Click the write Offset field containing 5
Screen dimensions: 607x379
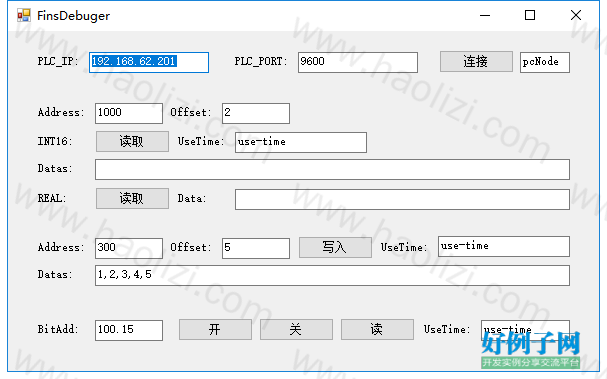pos(256,248)
